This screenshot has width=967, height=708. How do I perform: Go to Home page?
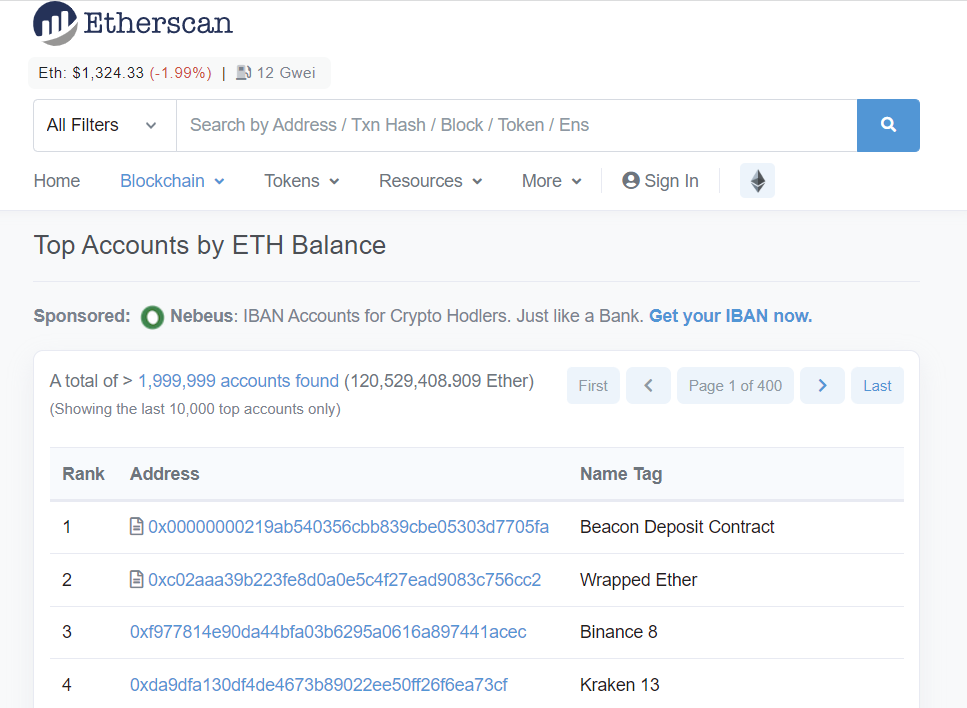click(57, 181)
